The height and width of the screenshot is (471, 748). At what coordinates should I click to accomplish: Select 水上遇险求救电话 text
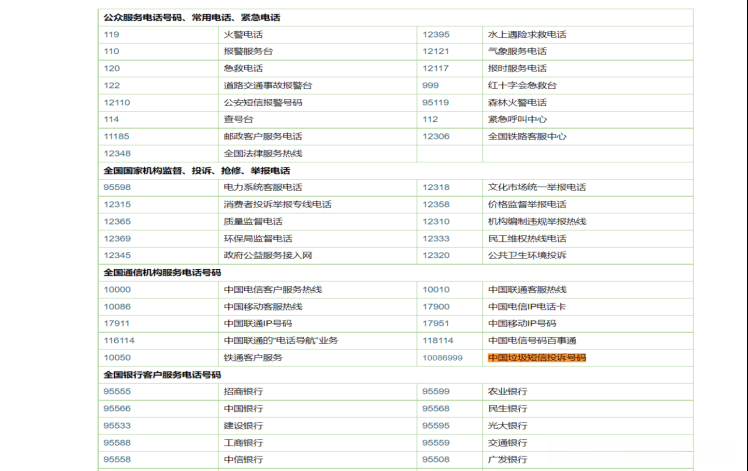(527, 34)
